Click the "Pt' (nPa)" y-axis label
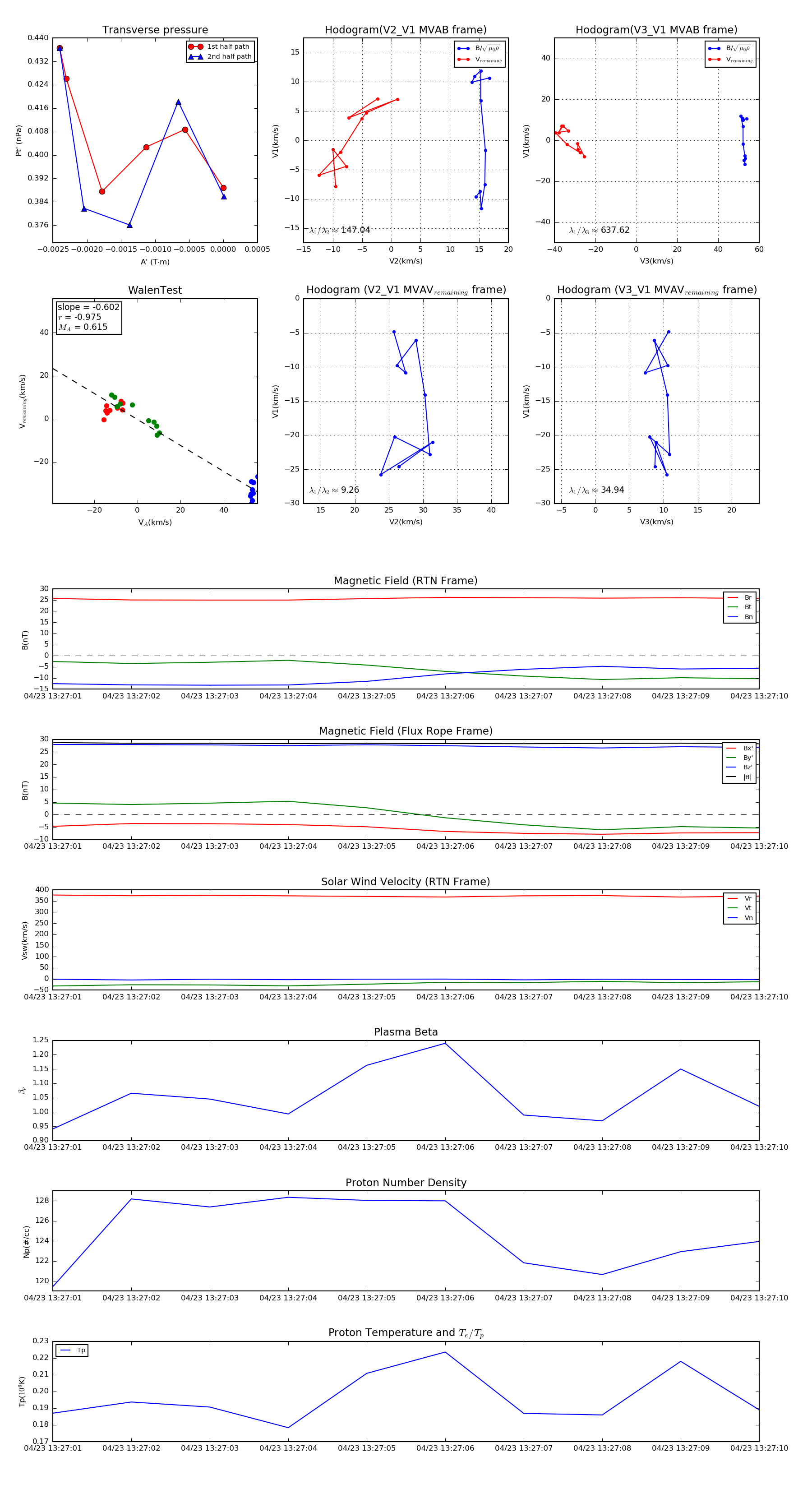 click(x=19, y=140)
